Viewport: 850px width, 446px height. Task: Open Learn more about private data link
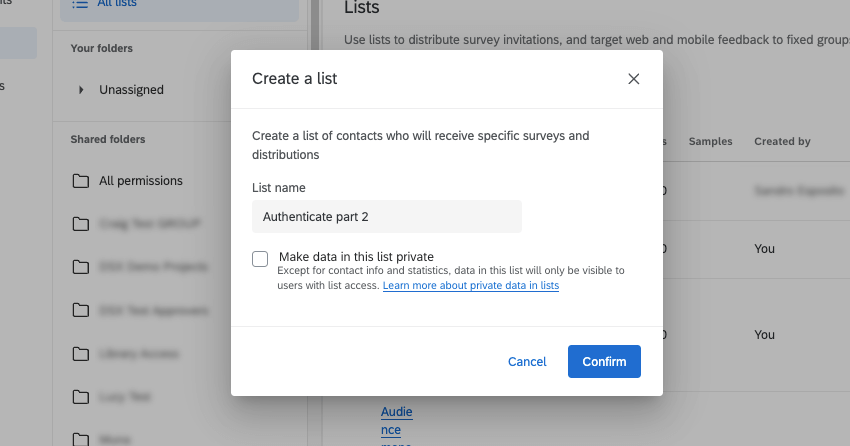pyautogui.click(x=470, y=286)
